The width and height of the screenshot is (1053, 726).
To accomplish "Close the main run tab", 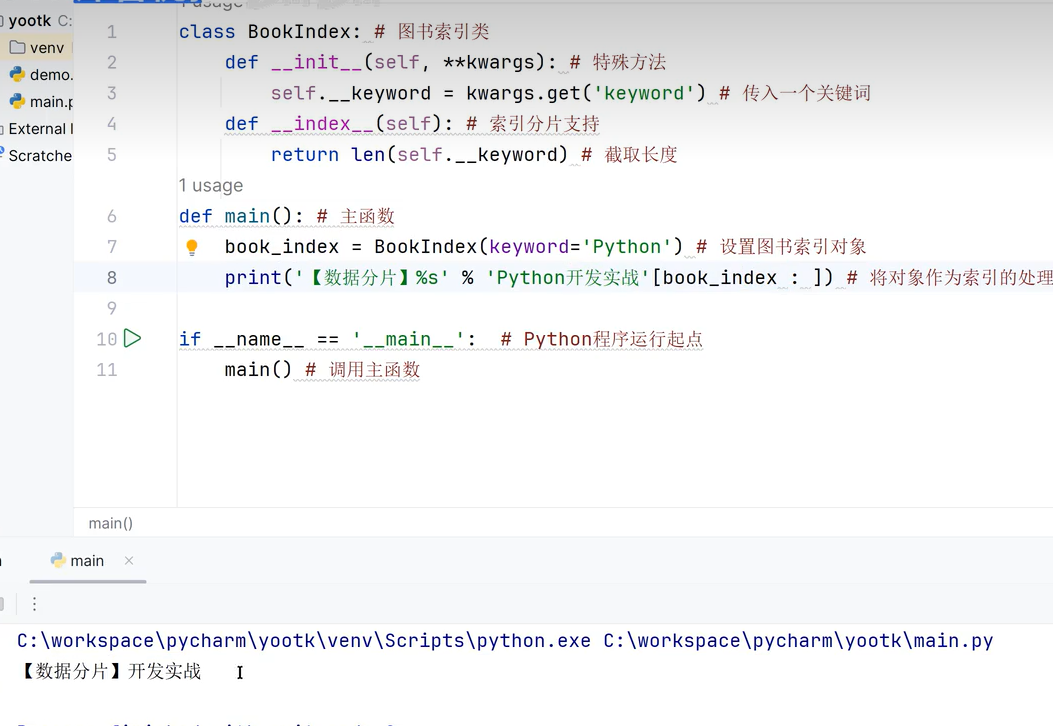I will (129, 560).
